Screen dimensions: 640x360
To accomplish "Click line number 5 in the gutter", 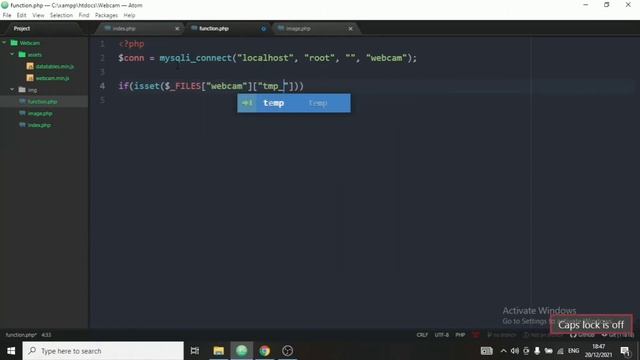I will point(102,100).
